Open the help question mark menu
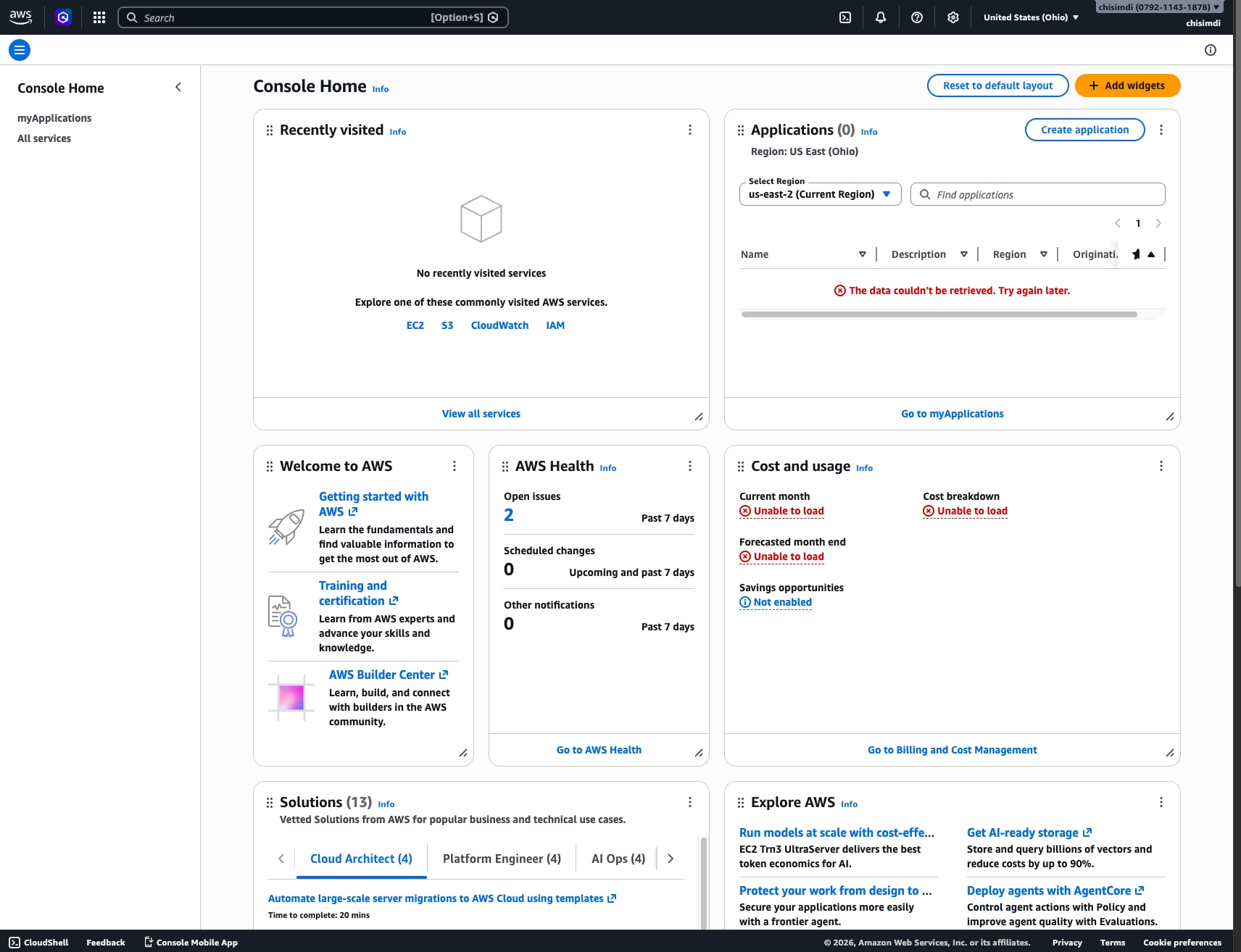Viewport: 1241px width, 952px height. tap(917, 17)
